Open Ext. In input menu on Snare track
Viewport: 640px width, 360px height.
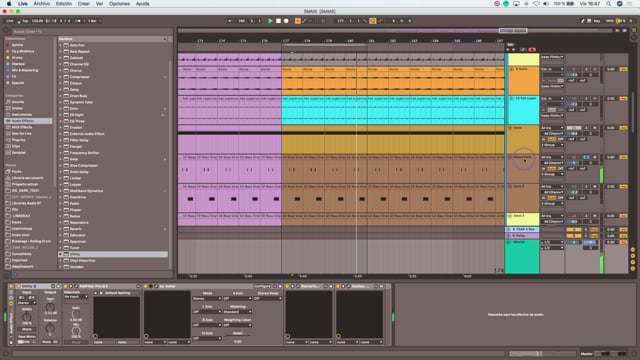tap(552, 69)
